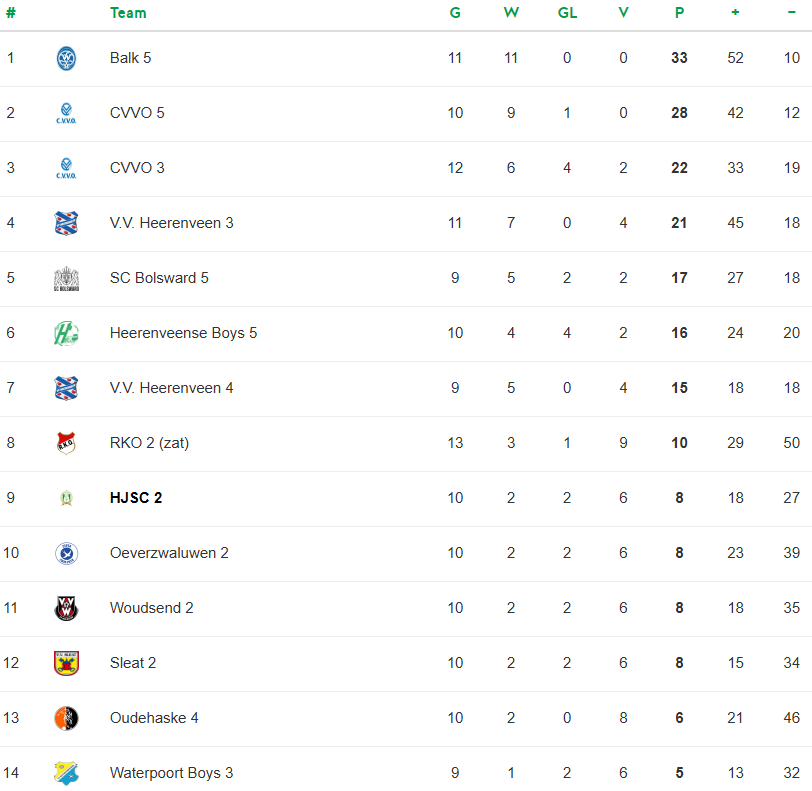Open the HJSC 2 team page
The height and width of the screenshot is (791, 812).
point(136,498)
